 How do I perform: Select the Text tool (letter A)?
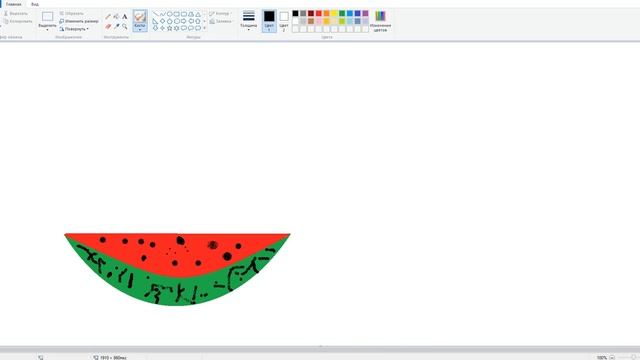click(x=124, y=17)
